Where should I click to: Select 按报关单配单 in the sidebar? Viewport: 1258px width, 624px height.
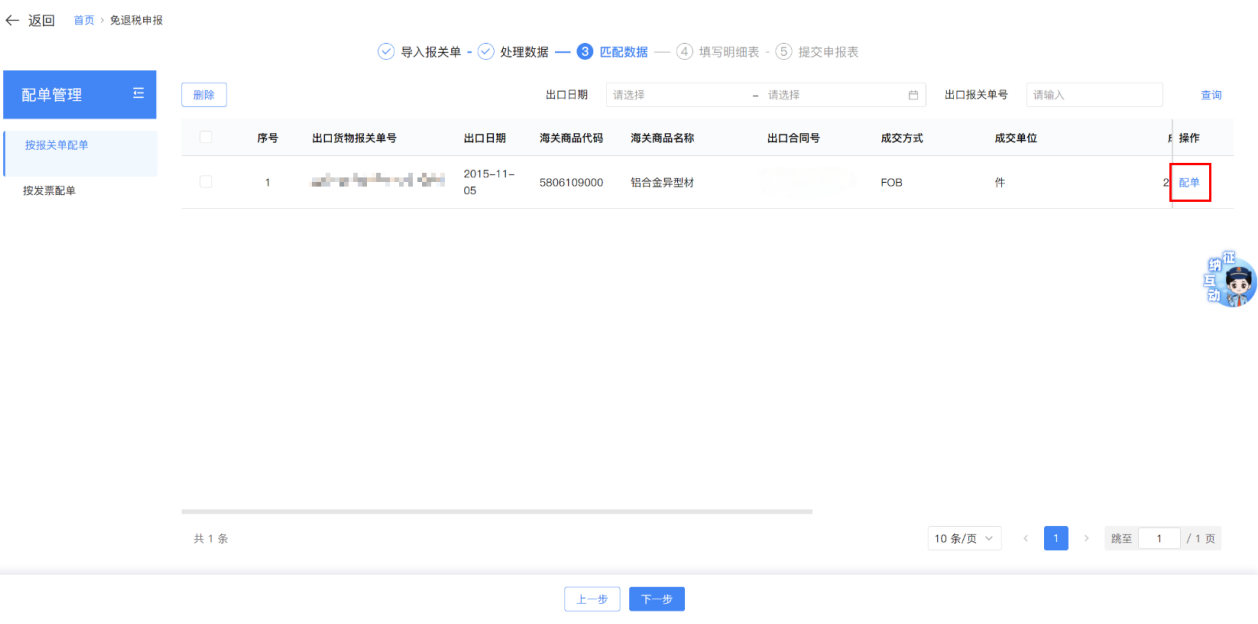57,146
